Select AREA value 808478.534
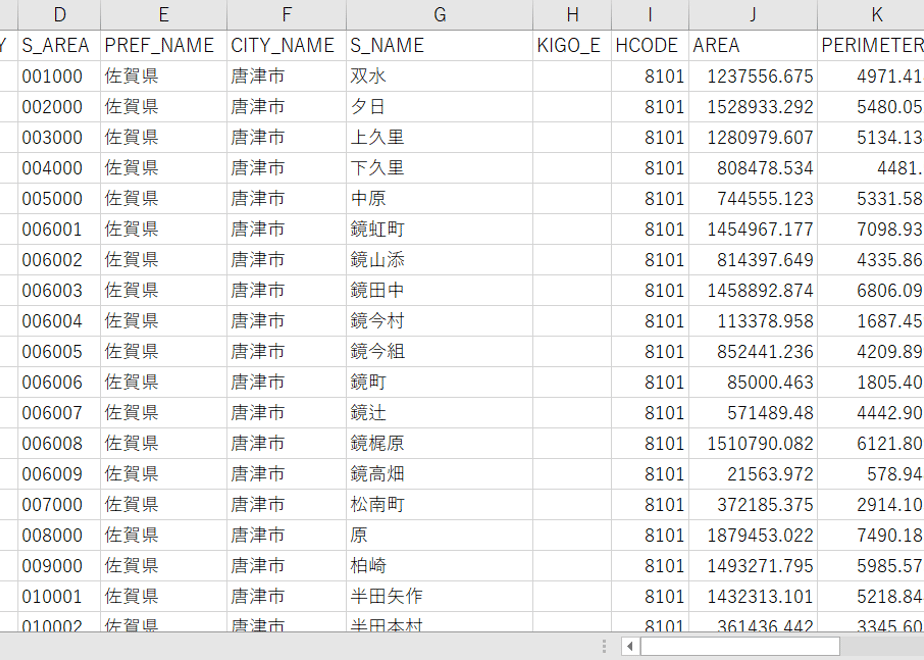The height and width of the screenshot is (660, 924). click(x=753, y=168)
